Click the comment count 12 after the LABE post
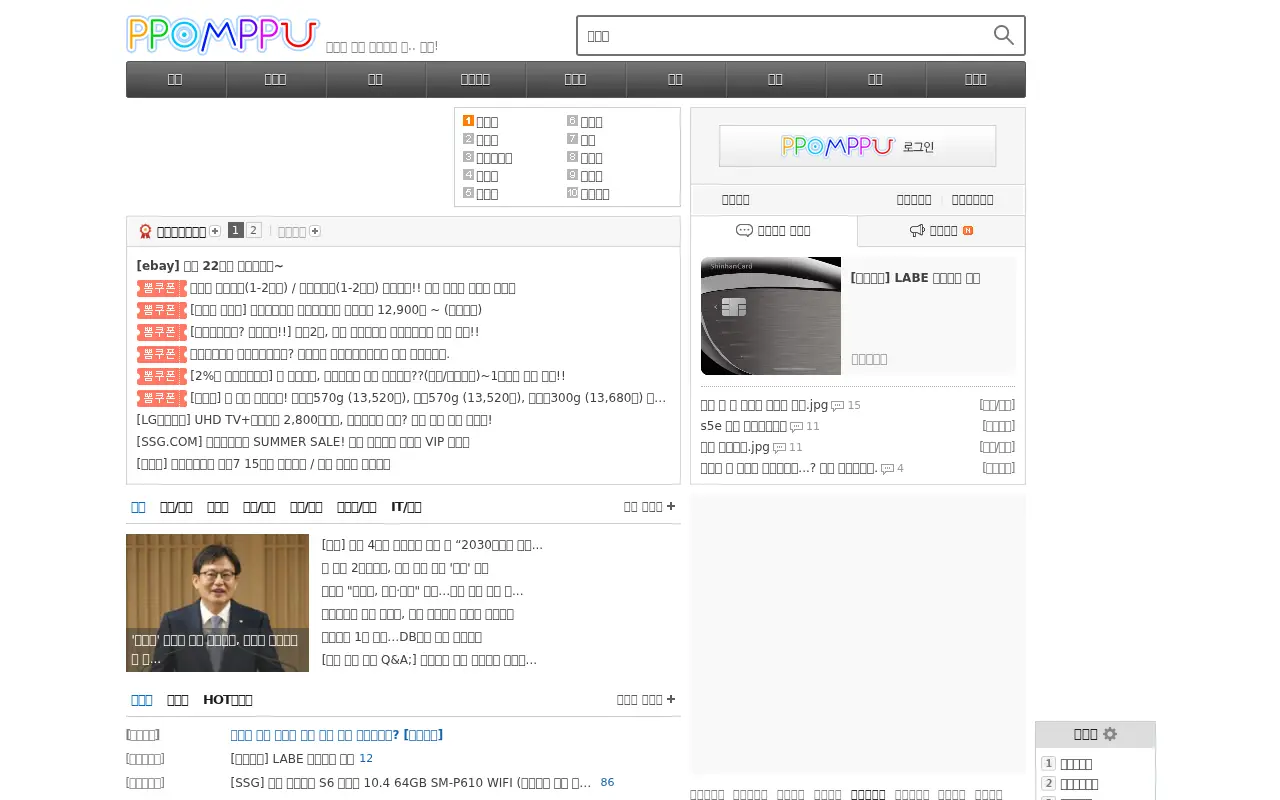The height and width of the screenshot is (800, 1280). coord(366,759)
